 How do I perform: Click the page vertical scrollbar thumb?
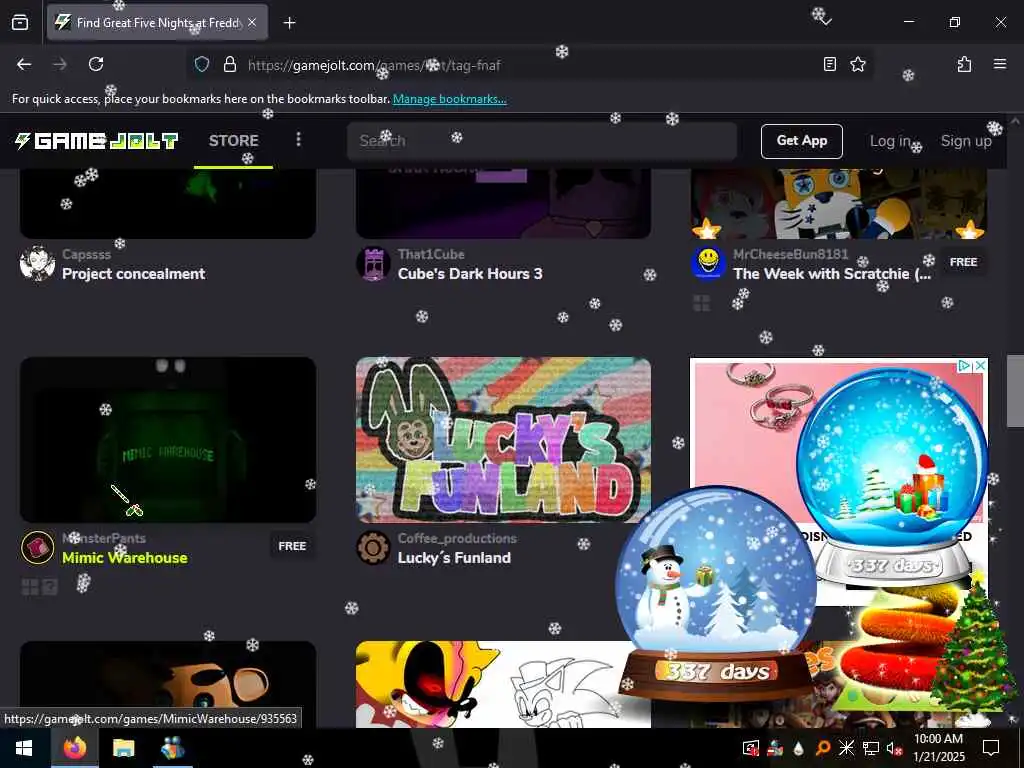(1014, 391)
